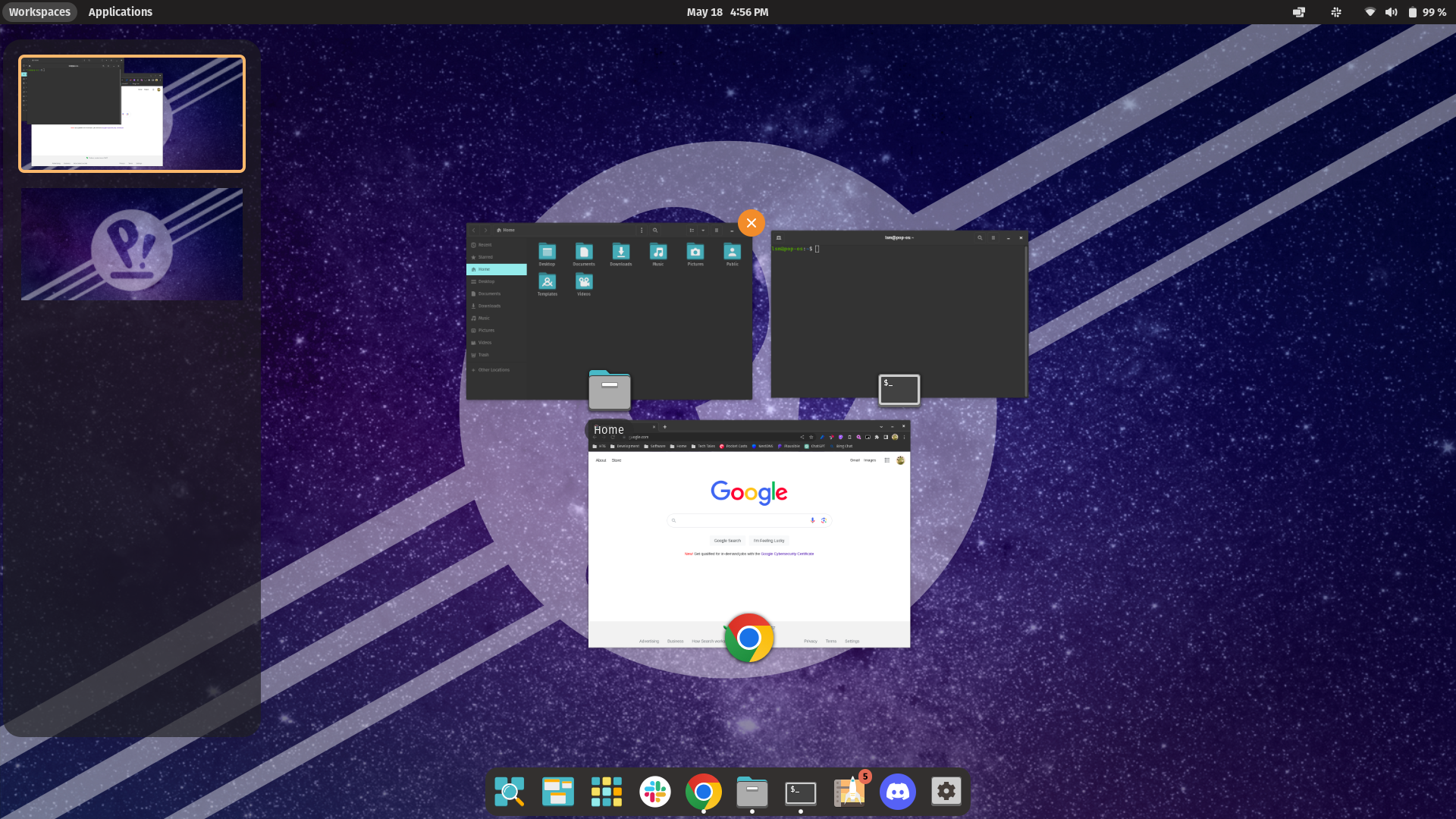Open the May 18 4:56 PM clock menu
The height and width of the screenshot is (819, 1456).
click(x=727, y=12)
